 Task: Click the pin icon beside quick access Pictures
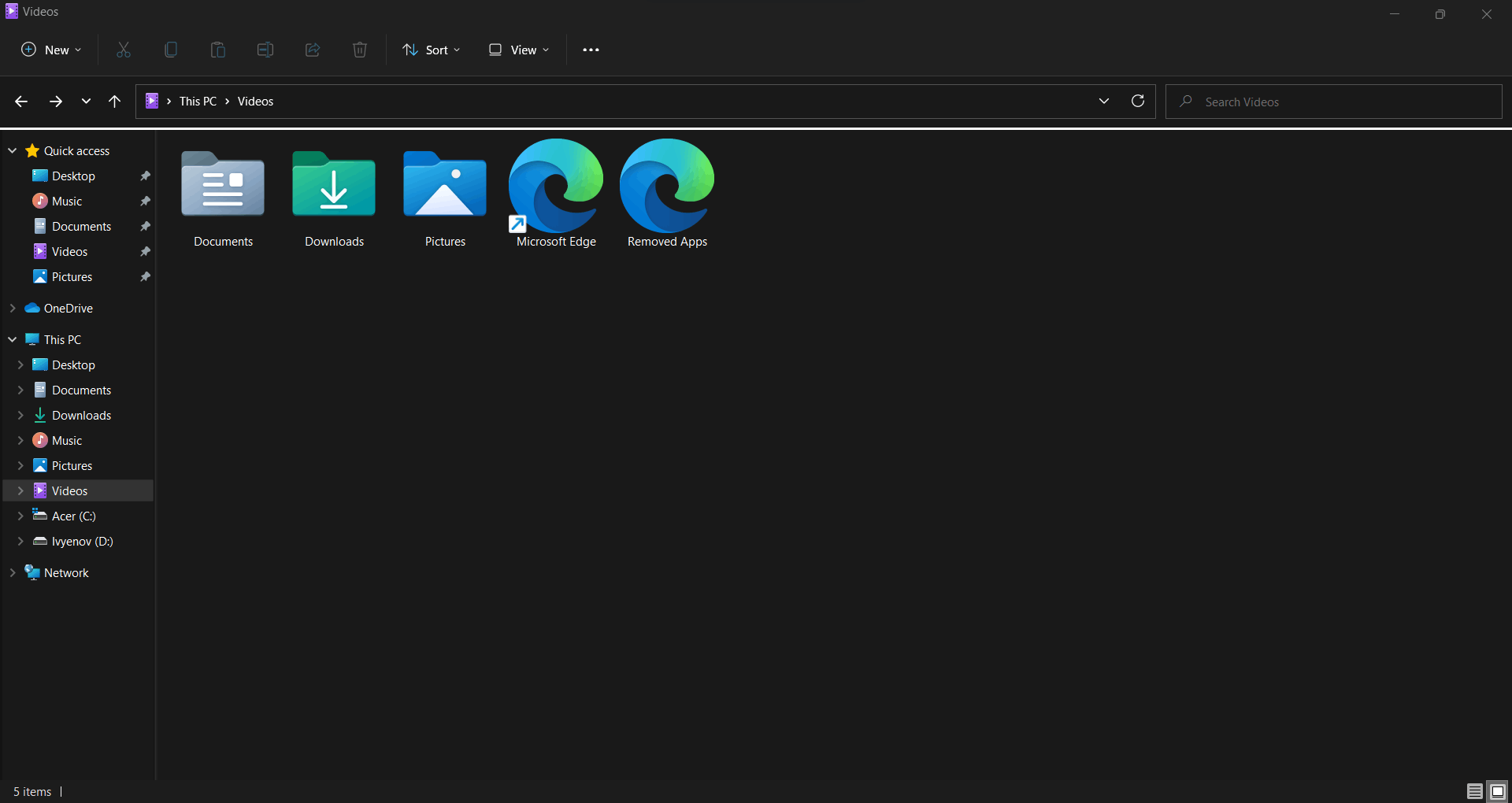(x=145, y=277)
